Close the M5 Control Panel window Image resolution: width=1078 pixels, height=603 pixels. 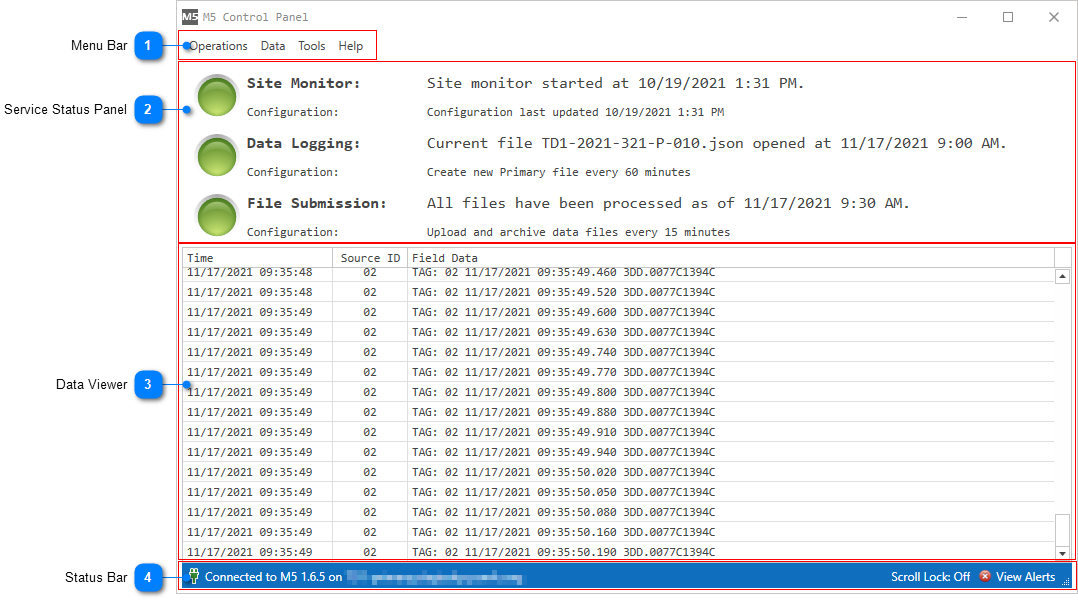pos(1053,17)
